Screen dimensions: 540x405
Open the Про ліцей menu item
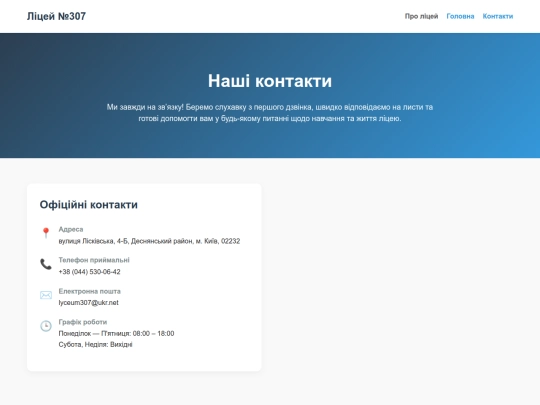pyautogui.click(x=421, y=16)
